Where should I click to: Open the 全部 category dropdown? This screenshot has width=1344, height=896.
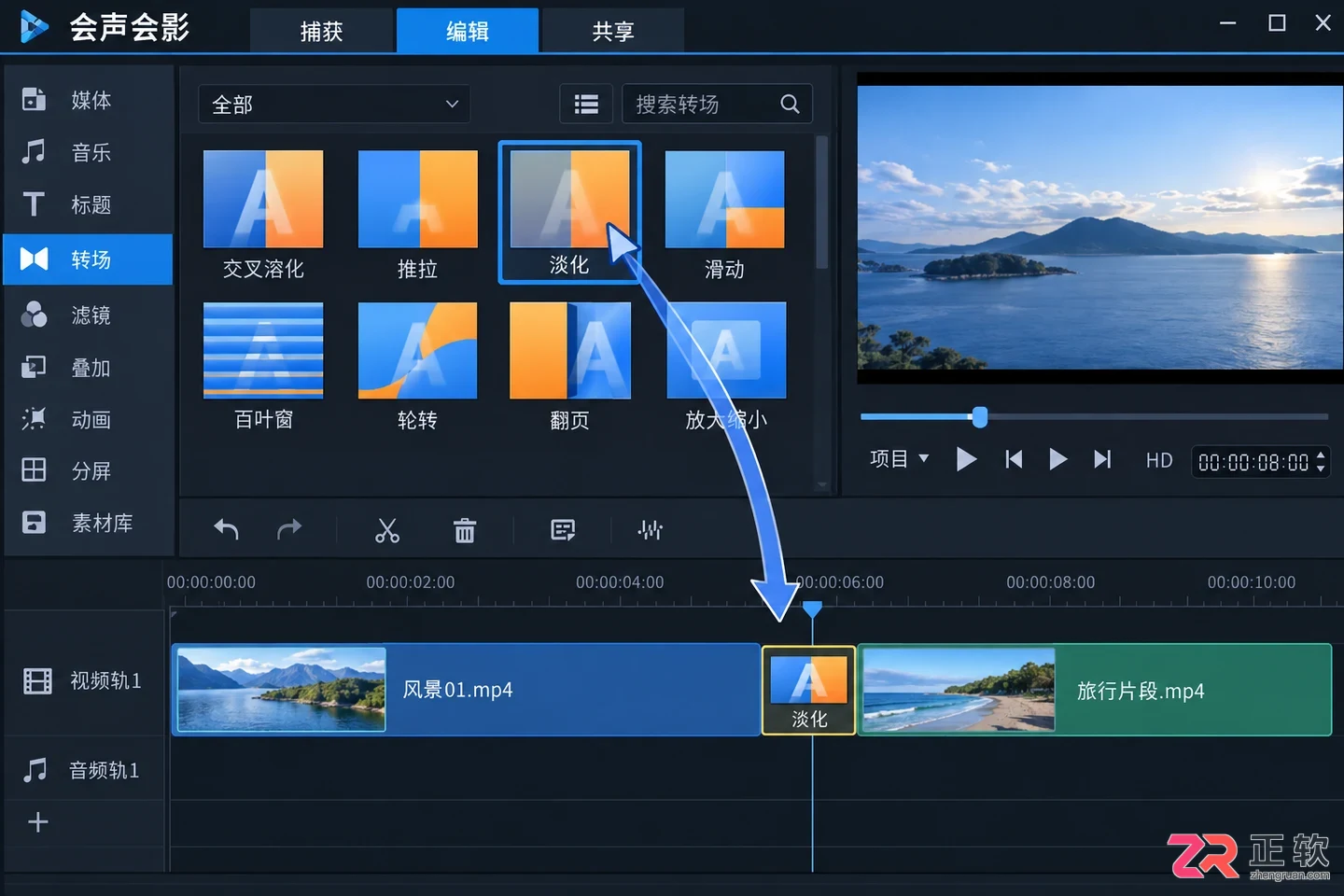point(334,104)
